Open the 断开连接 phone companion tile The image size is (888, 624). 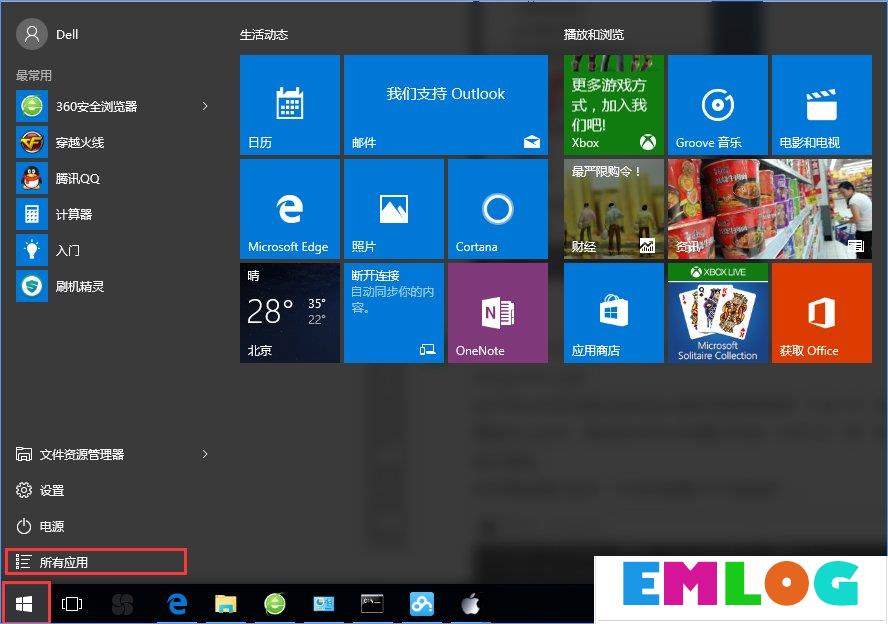click(x=394, y=313)
